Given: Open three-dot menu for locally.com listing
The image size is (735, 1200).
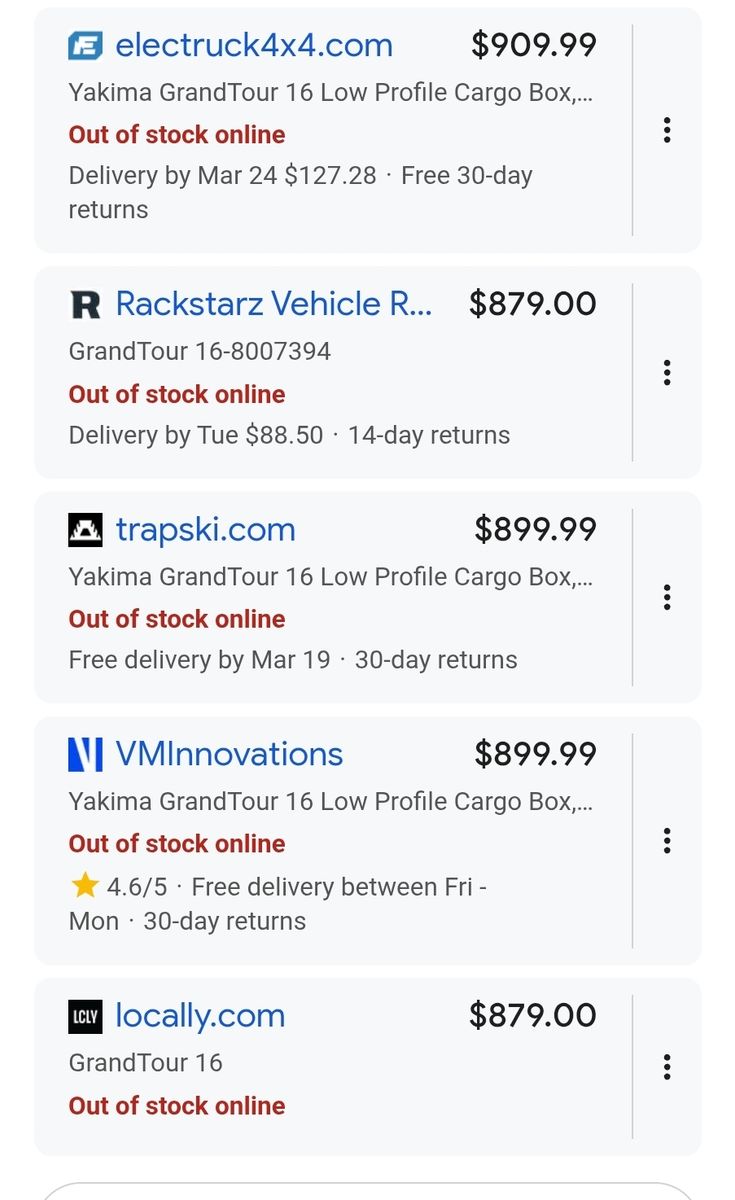Looking at the screenshot, I should click(667, 1067).
